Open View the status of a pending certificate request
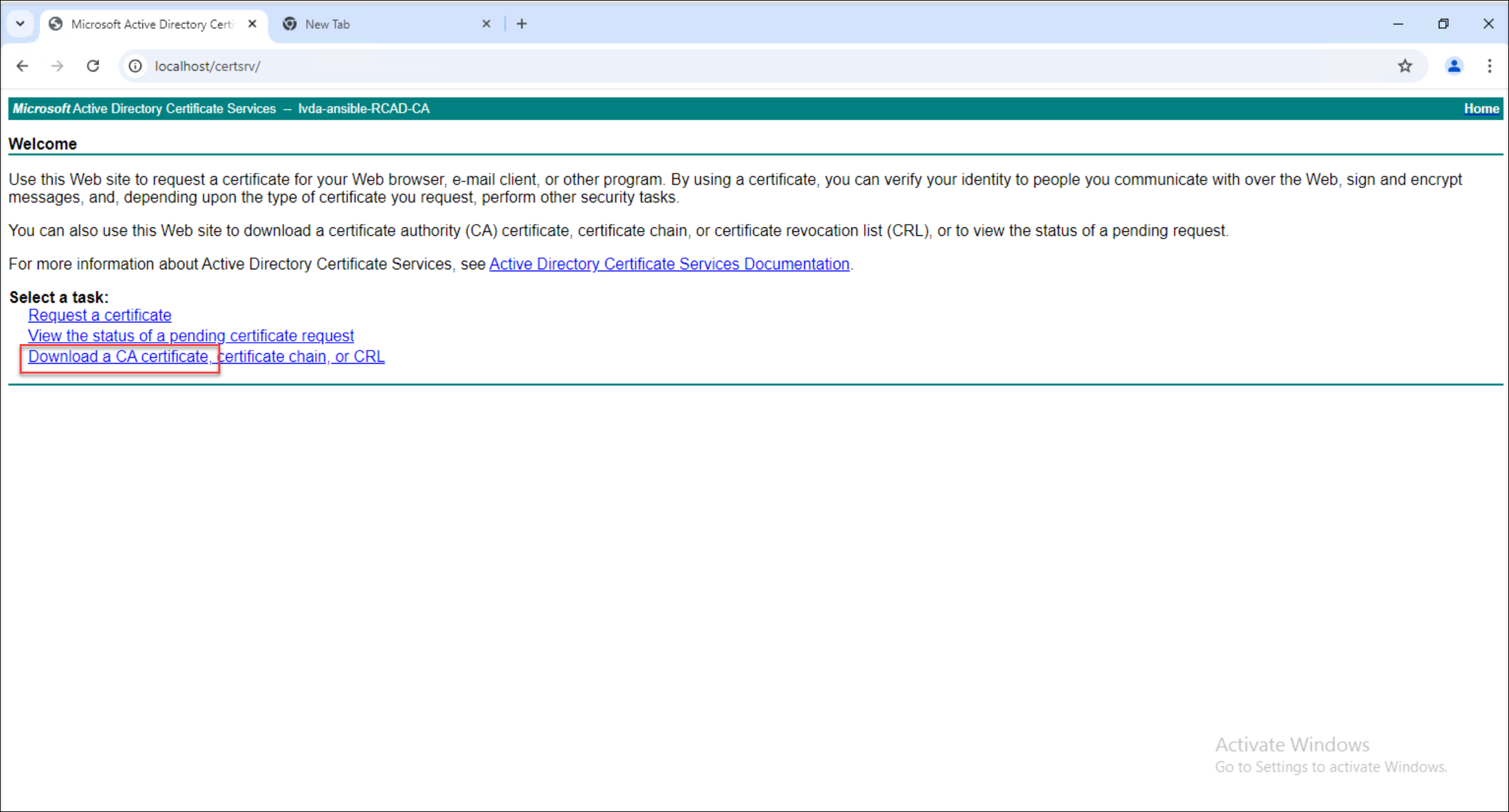 coord(191,336)
